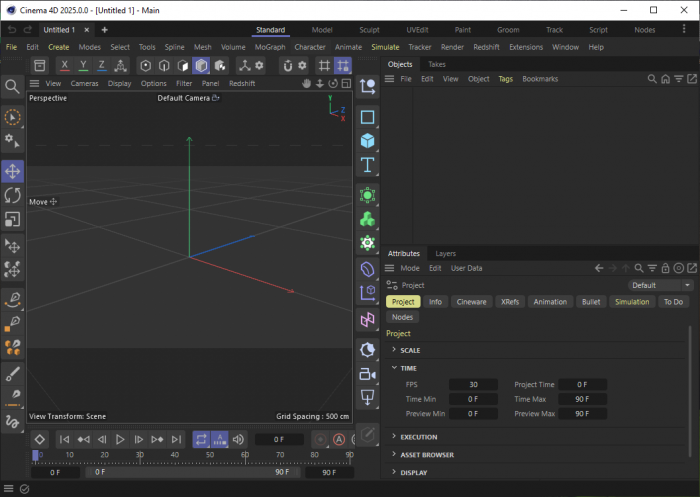Image resolution: width=700 pixels, height=497 pixels.
Task: Expand the SCALE section
Action: click(x=410, y=350)
